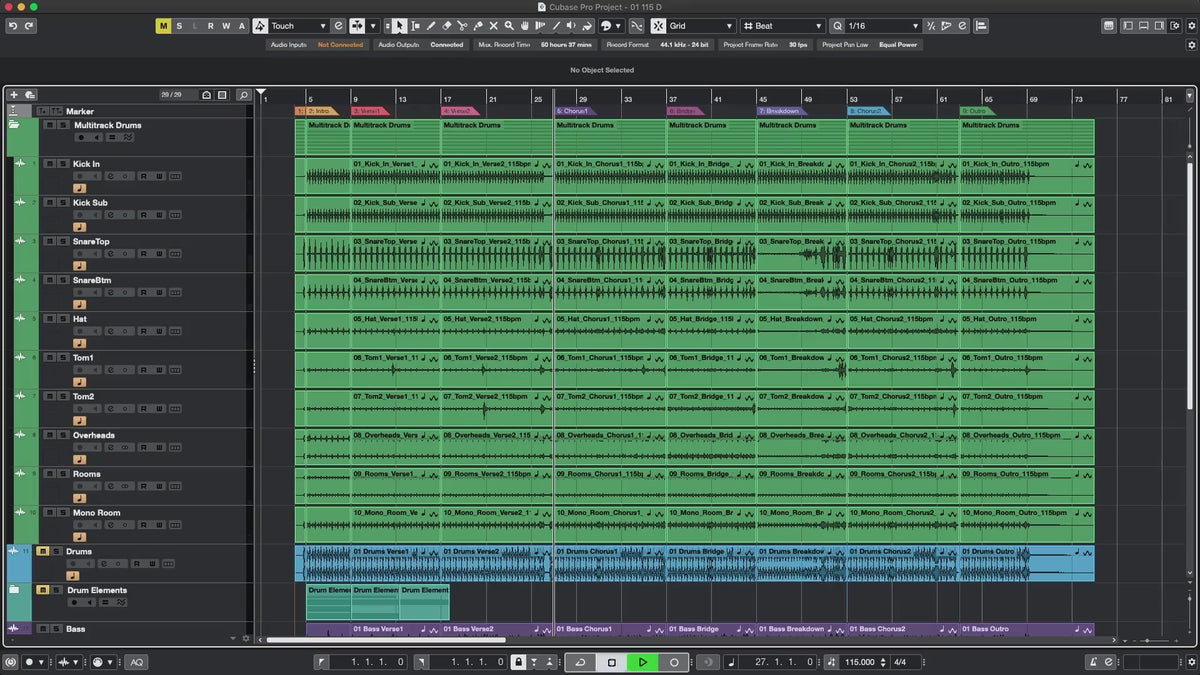Select the Mute X tool

click(x=493, y=26)
